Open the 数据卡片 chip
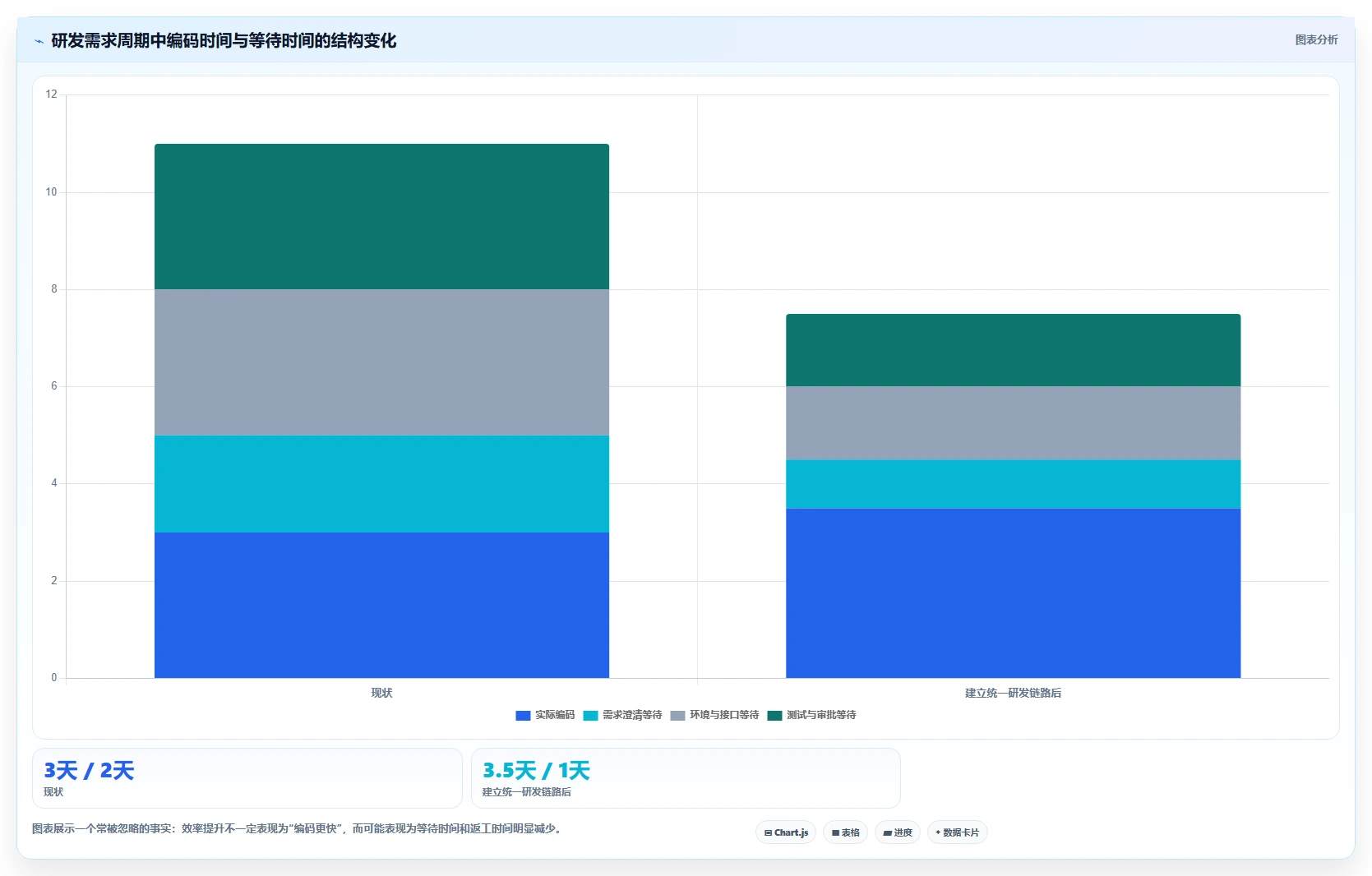The width and height of the screenshot is (1372, 876). [x=957, y=832]
